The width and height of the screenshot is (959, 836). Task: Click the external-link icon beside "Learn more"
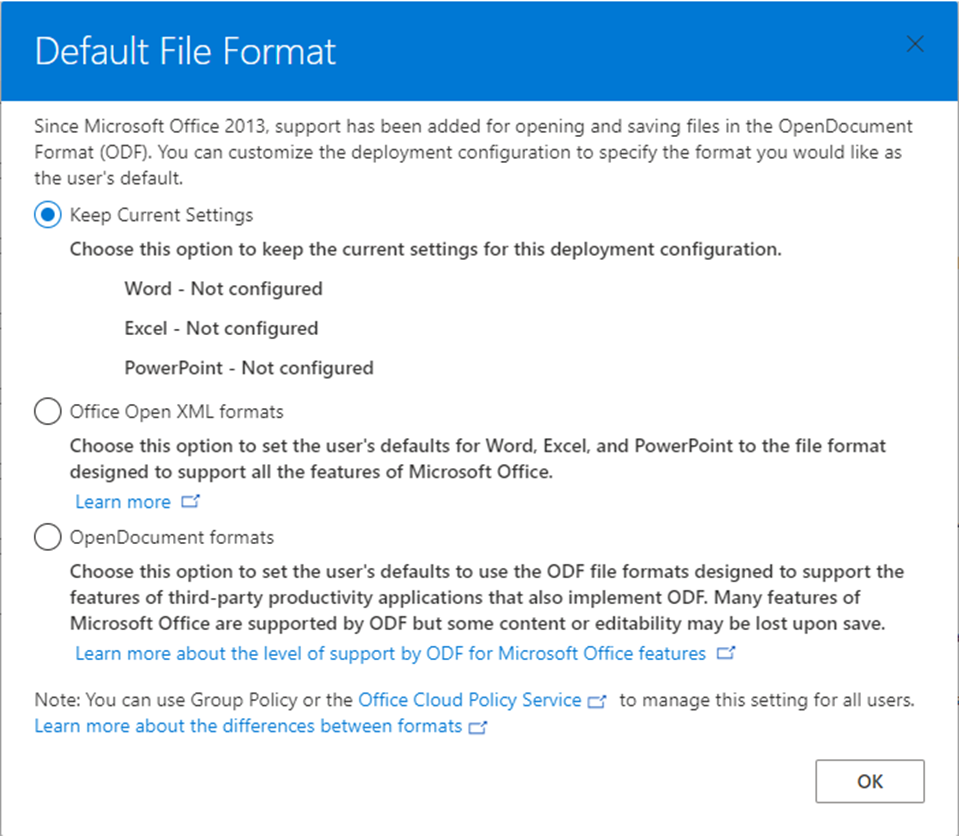[190, 501]
